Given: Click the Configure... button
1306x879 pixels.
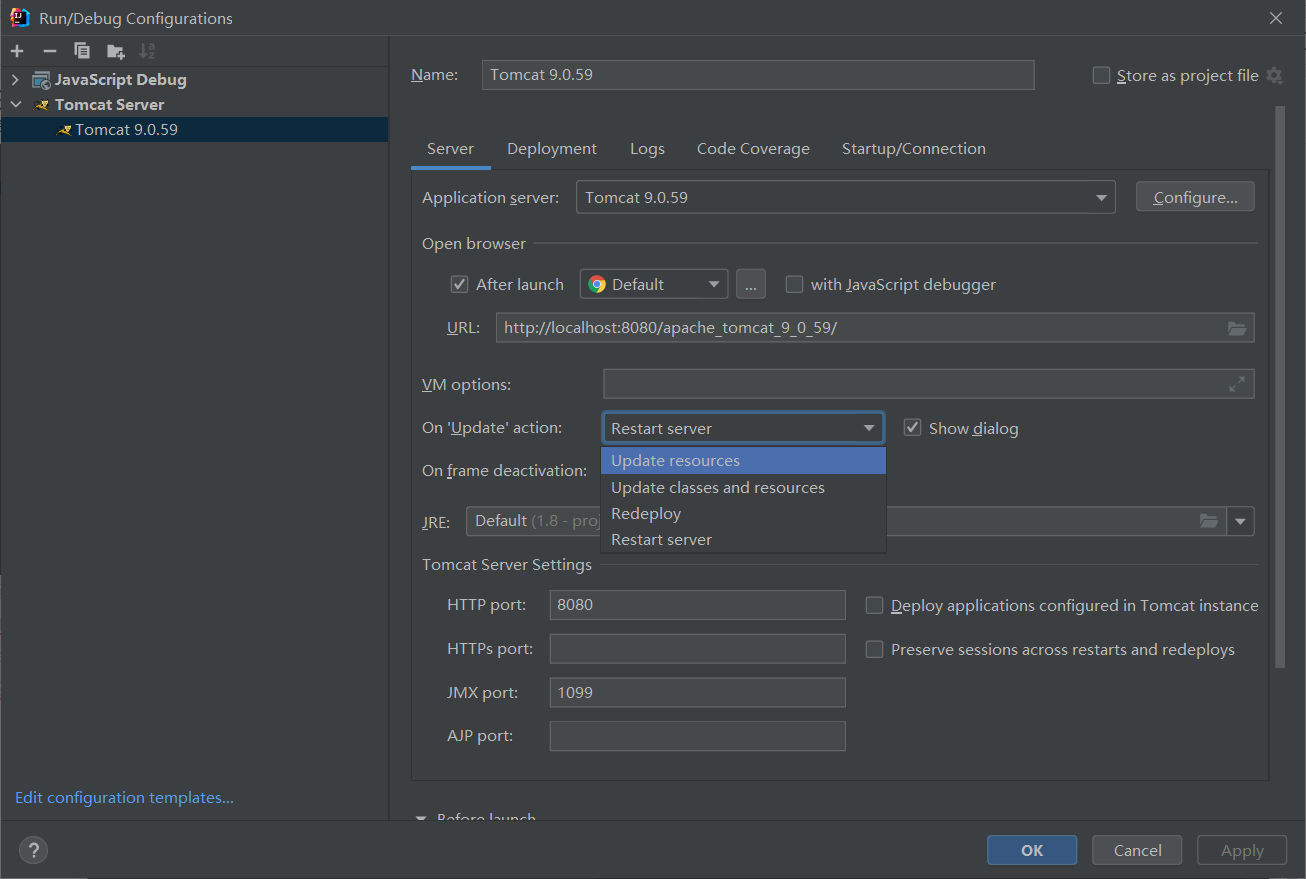Looking at the screenshot, I should pos(1195,197).
